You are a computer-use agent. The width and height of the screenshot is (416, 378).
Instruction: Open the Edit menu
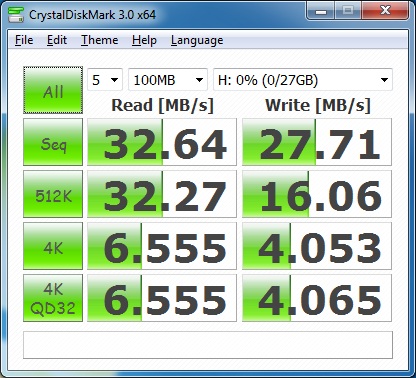[x=57, y=40]
